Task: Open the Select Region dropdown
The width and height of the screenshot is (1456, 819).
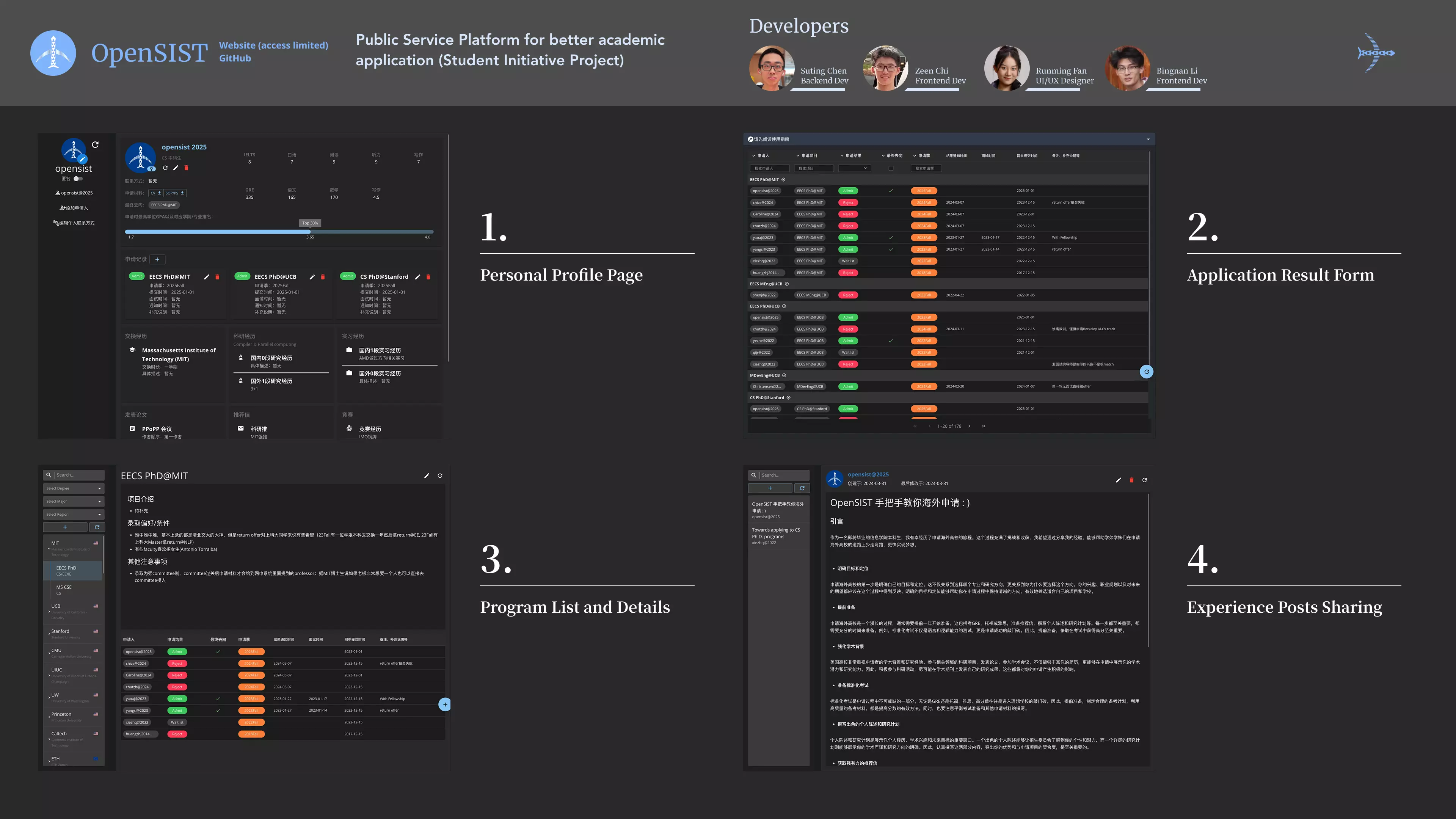Action: [x=74, y=515]
